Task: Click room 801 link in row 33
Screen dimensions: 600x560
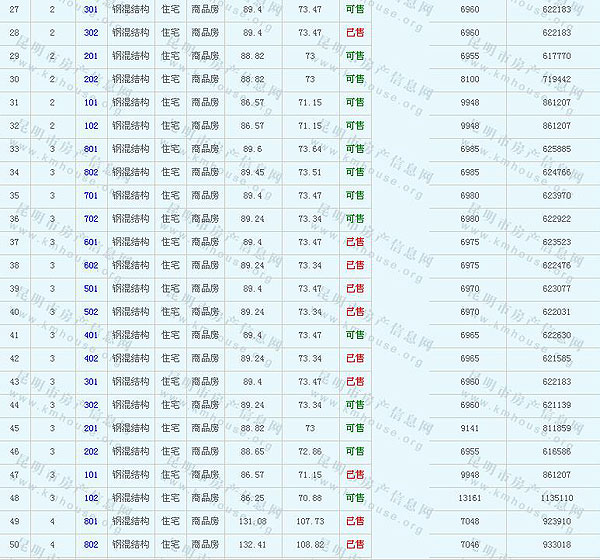Action: tap(91, 149)
